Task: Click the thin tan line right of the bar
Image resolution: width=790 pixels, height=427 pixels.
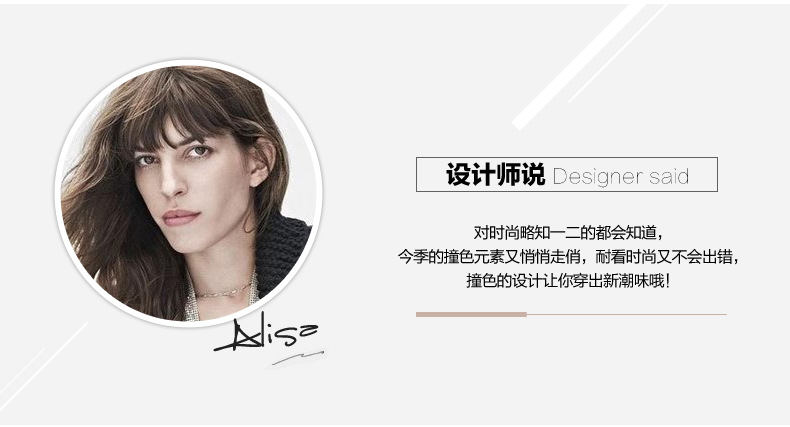Action: [x=627, y=314]
